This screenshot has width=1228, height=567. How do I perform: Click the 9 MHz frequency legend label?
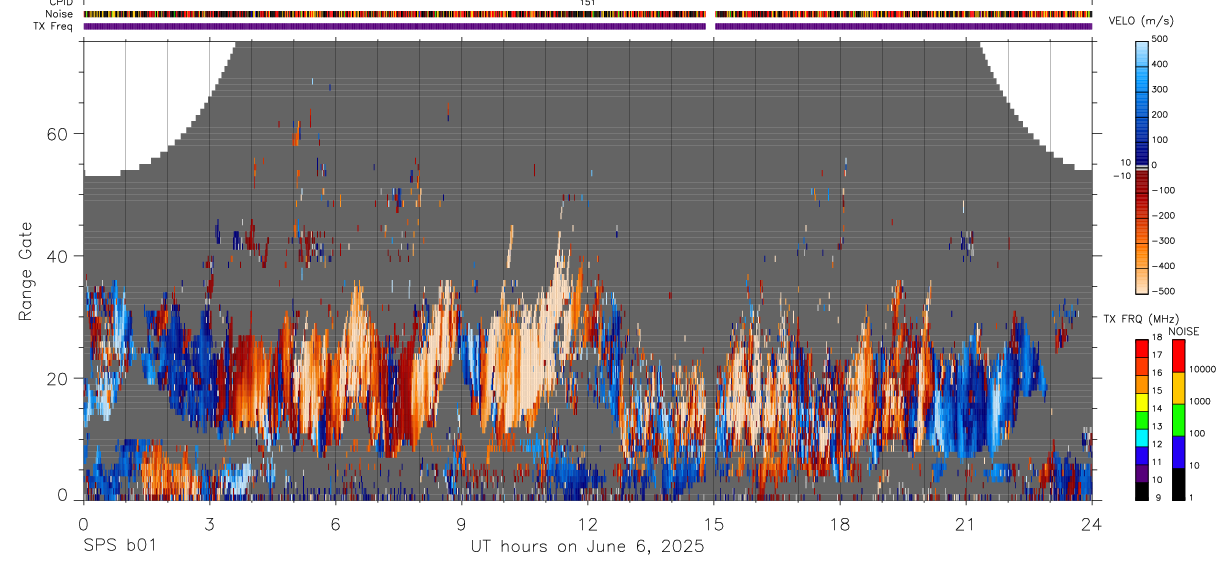click(1158, 497)
